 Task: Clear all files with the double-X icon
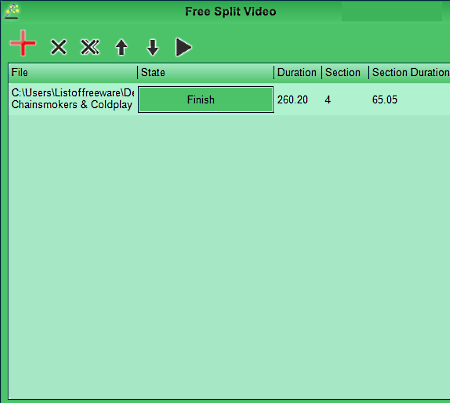coord(90,47)
